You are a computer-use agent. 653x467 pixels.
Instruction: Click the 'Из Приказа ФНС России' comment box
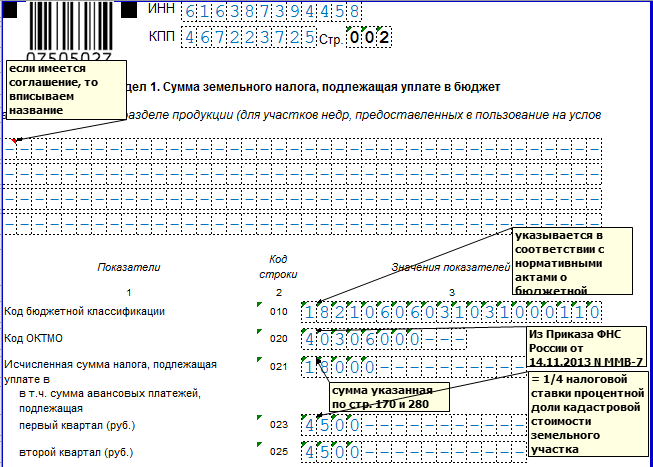(x=585, y=347)
